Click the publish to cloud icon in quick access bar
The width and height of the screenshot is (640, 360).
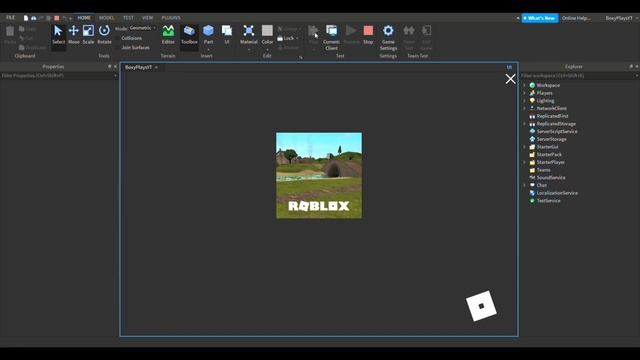[x=33, y=18]
